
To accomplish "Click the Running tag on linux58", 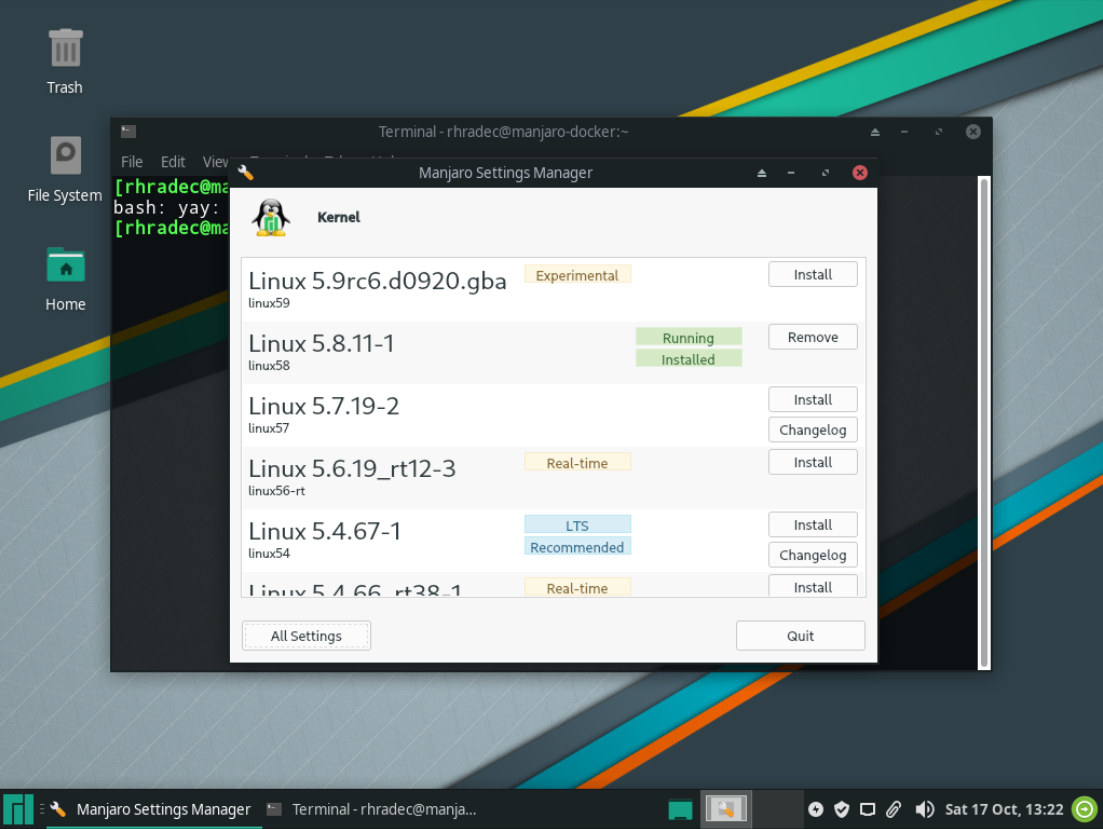I will [688, 338].
